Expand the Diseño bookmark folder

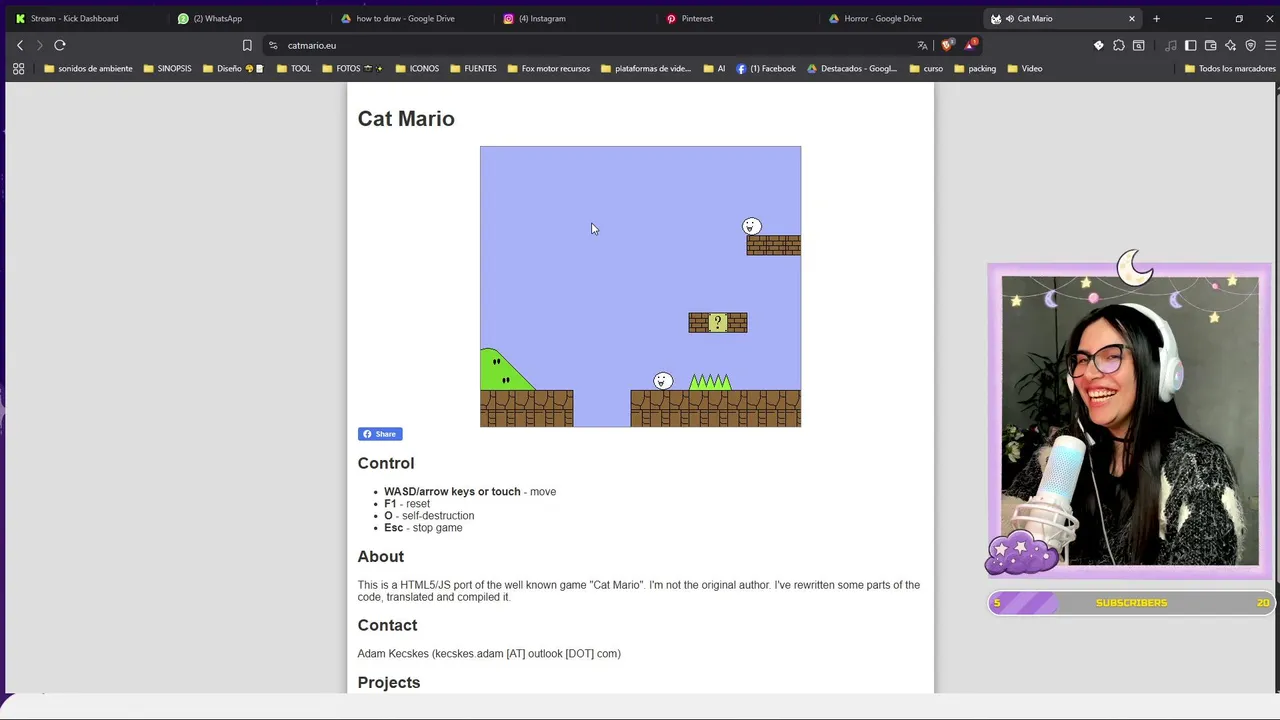[233, 69]
